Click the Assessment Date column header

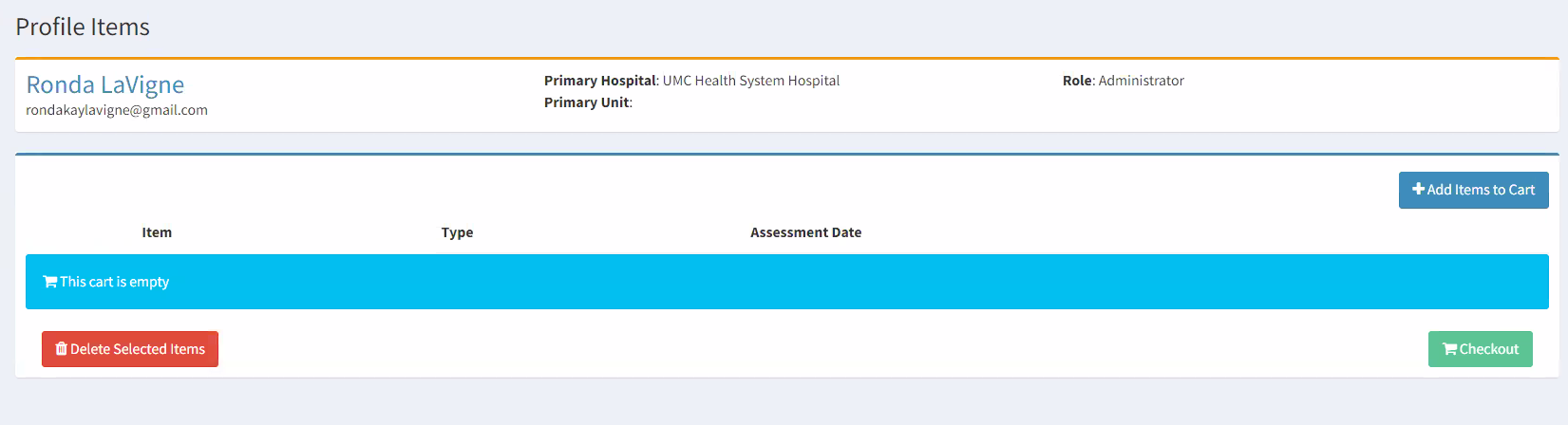click(x=805, y=232)
